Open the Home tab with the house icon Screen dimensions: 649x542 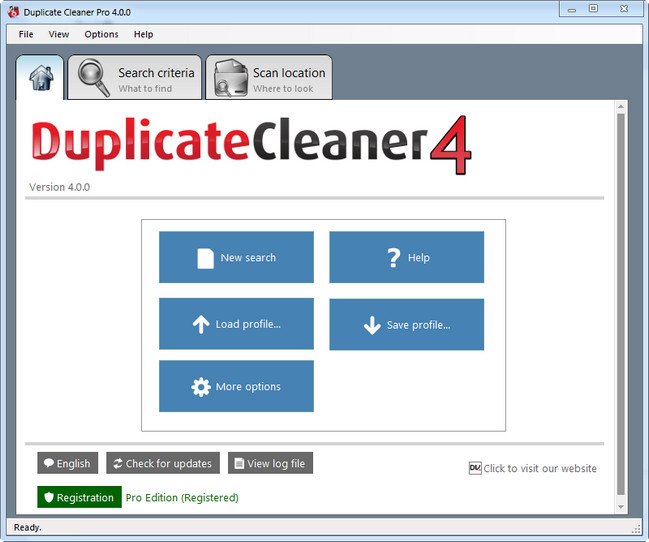tap(40, 77)
